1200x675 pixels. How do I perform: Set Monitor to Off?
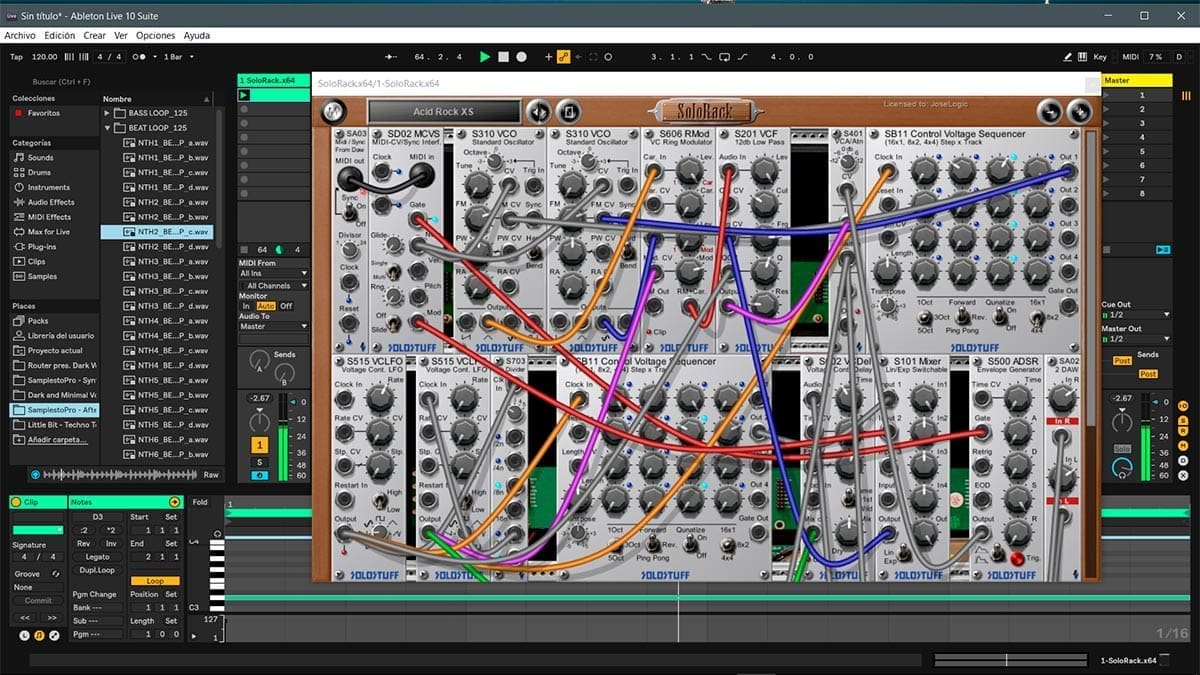click(x=286, y=306)
